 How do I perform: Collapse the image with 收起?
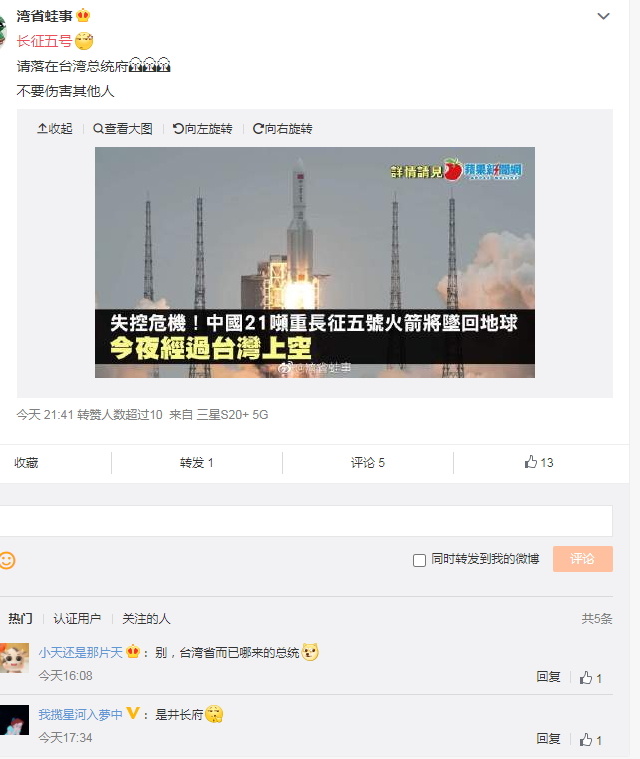pos(55,129)
